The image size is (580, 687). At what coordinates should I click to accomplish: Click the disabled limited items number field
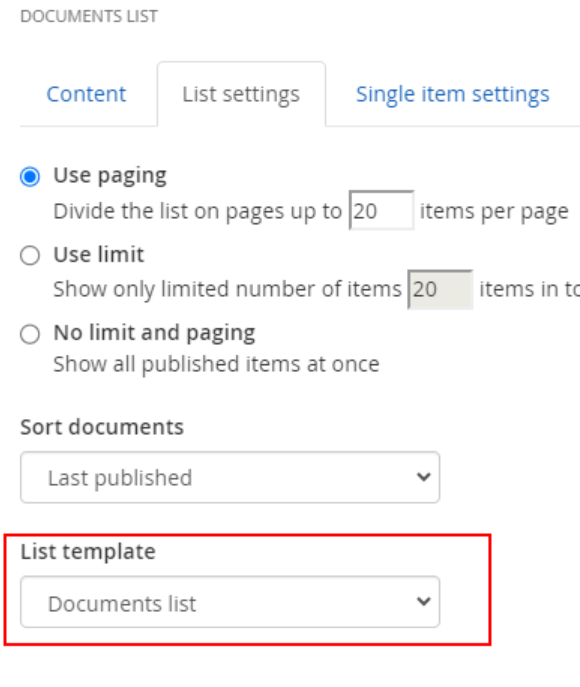(x=440, y=290)
